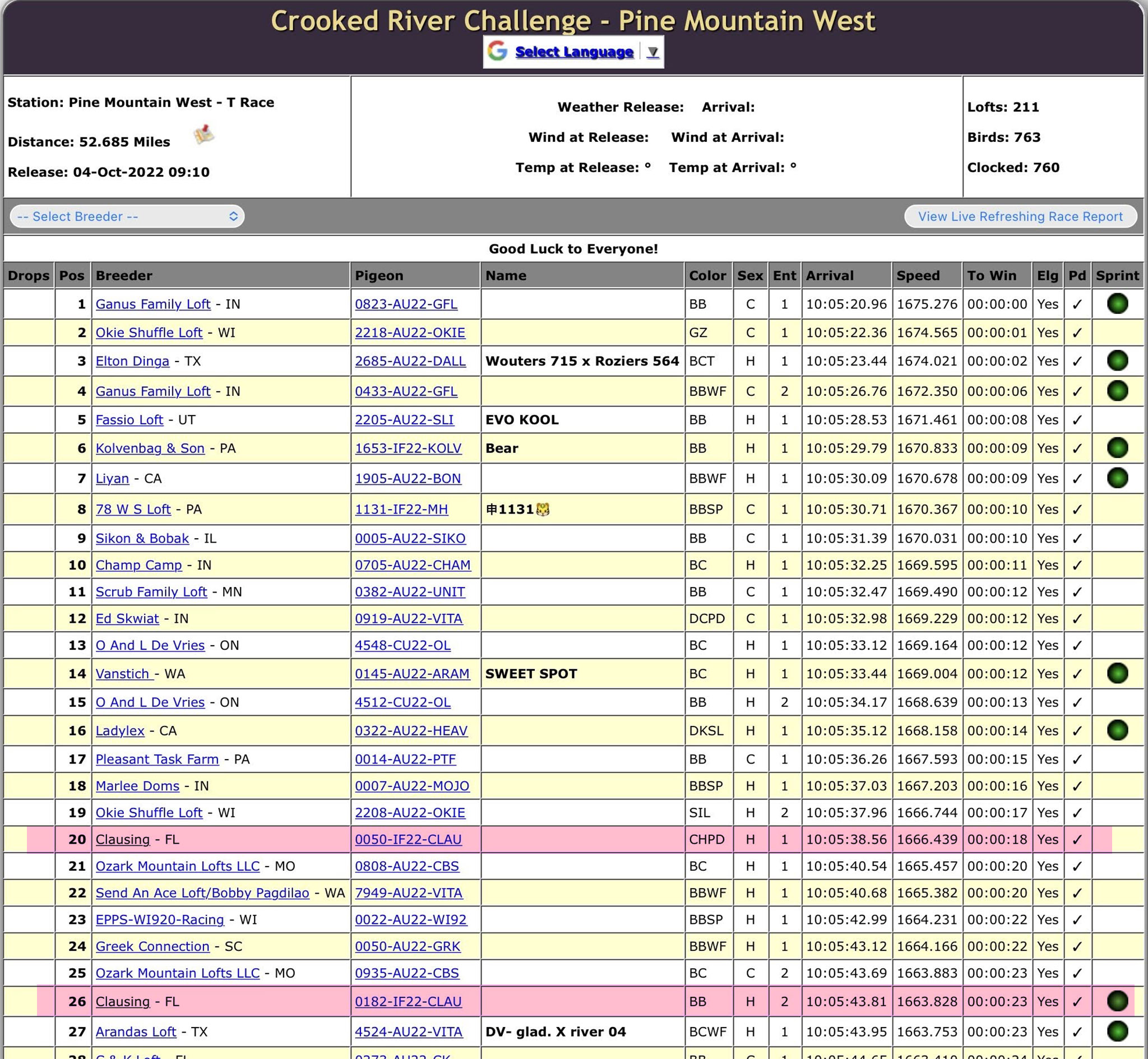Click the Pd checkmark in position 1 row

coord(1076,304)
